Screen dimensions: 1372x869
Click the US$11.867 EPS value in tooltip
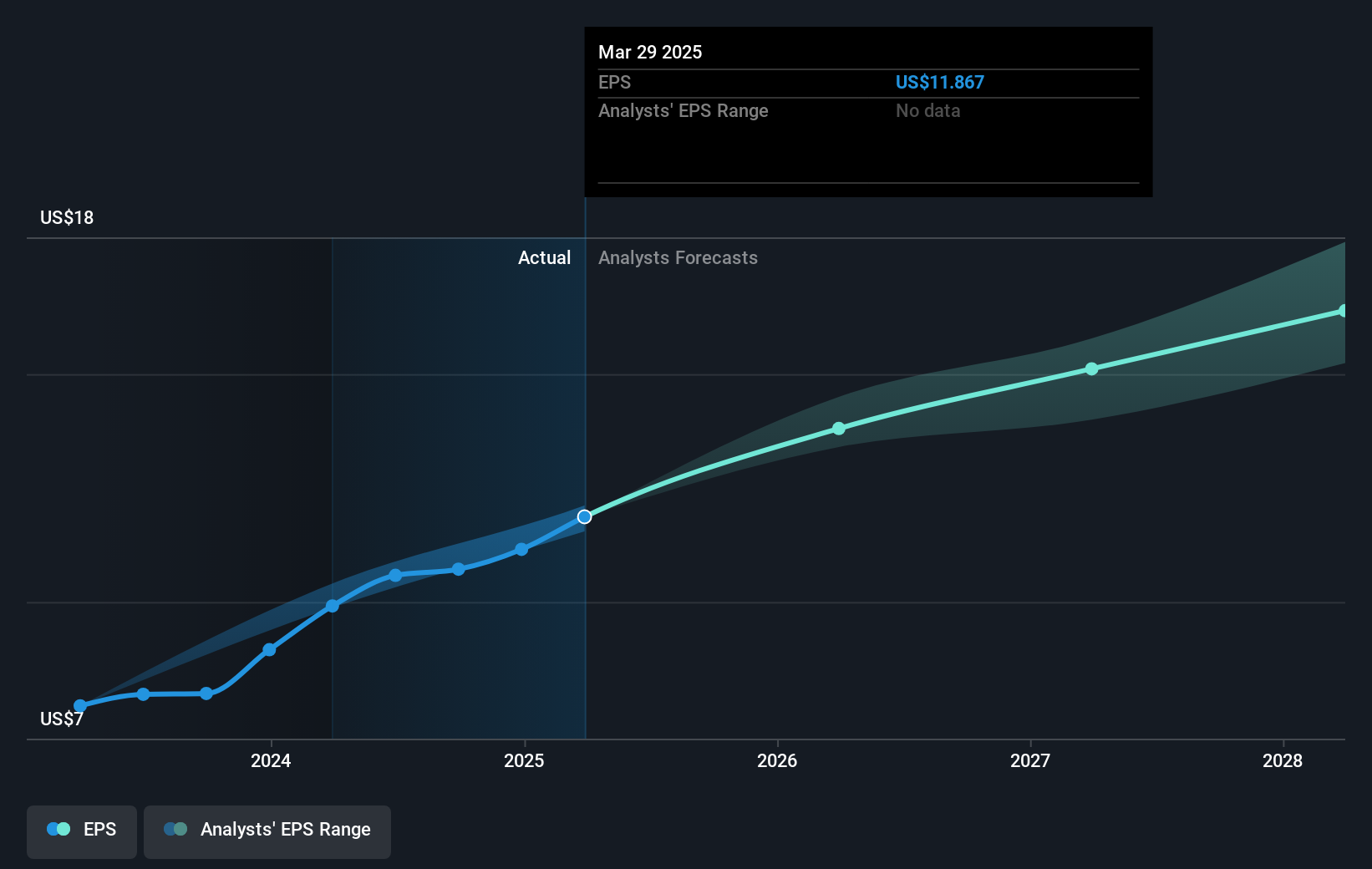click(x=940, y=82)
